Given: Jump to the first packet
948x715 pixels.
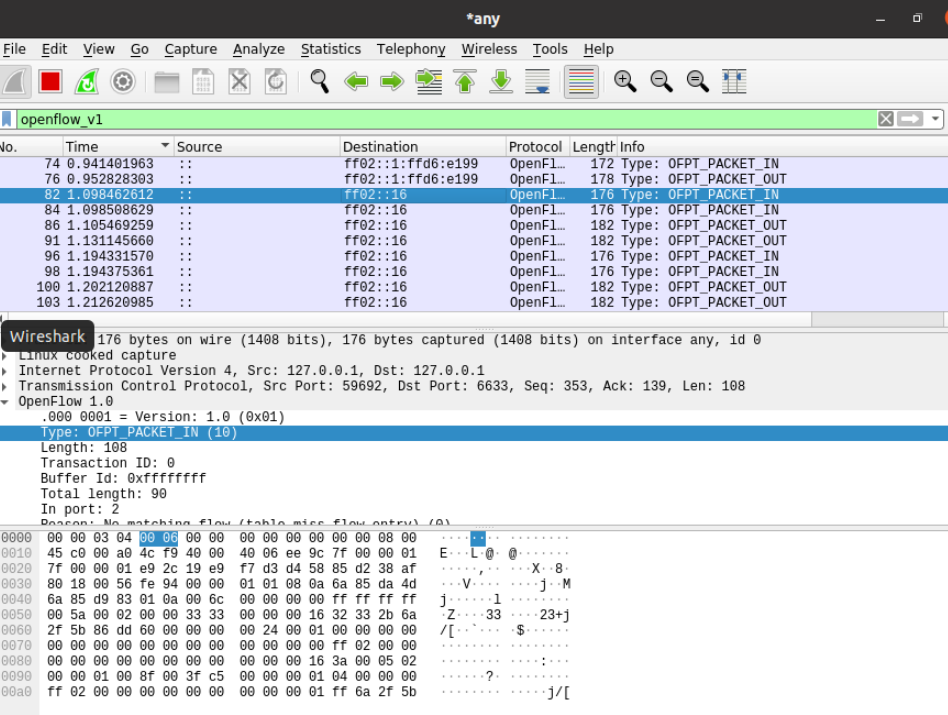Looking at the screenshot, I should click(465, 81).
